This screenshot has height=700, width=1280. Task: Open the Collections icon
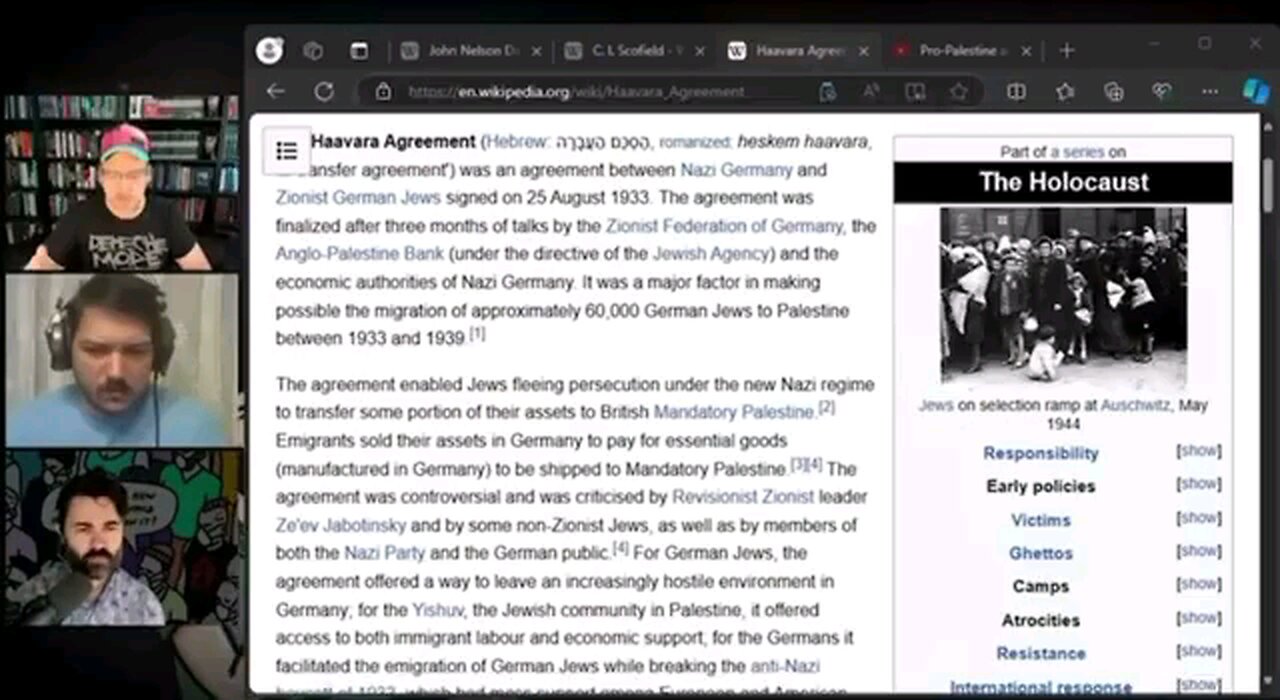[x=1113, y=92]
